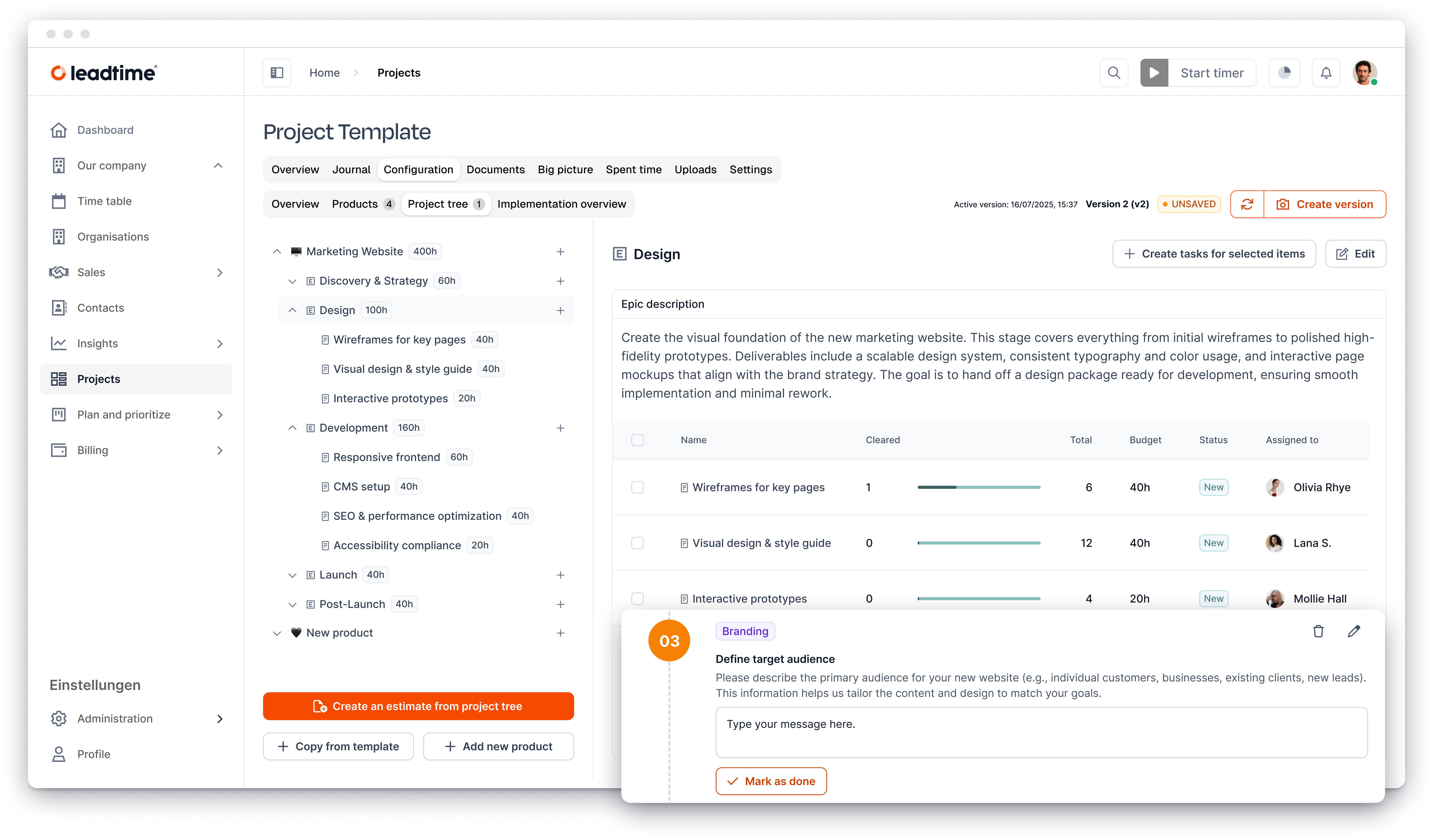Expand the Sales sidebar submenu

pyautogui.click(x=220, y=272)
